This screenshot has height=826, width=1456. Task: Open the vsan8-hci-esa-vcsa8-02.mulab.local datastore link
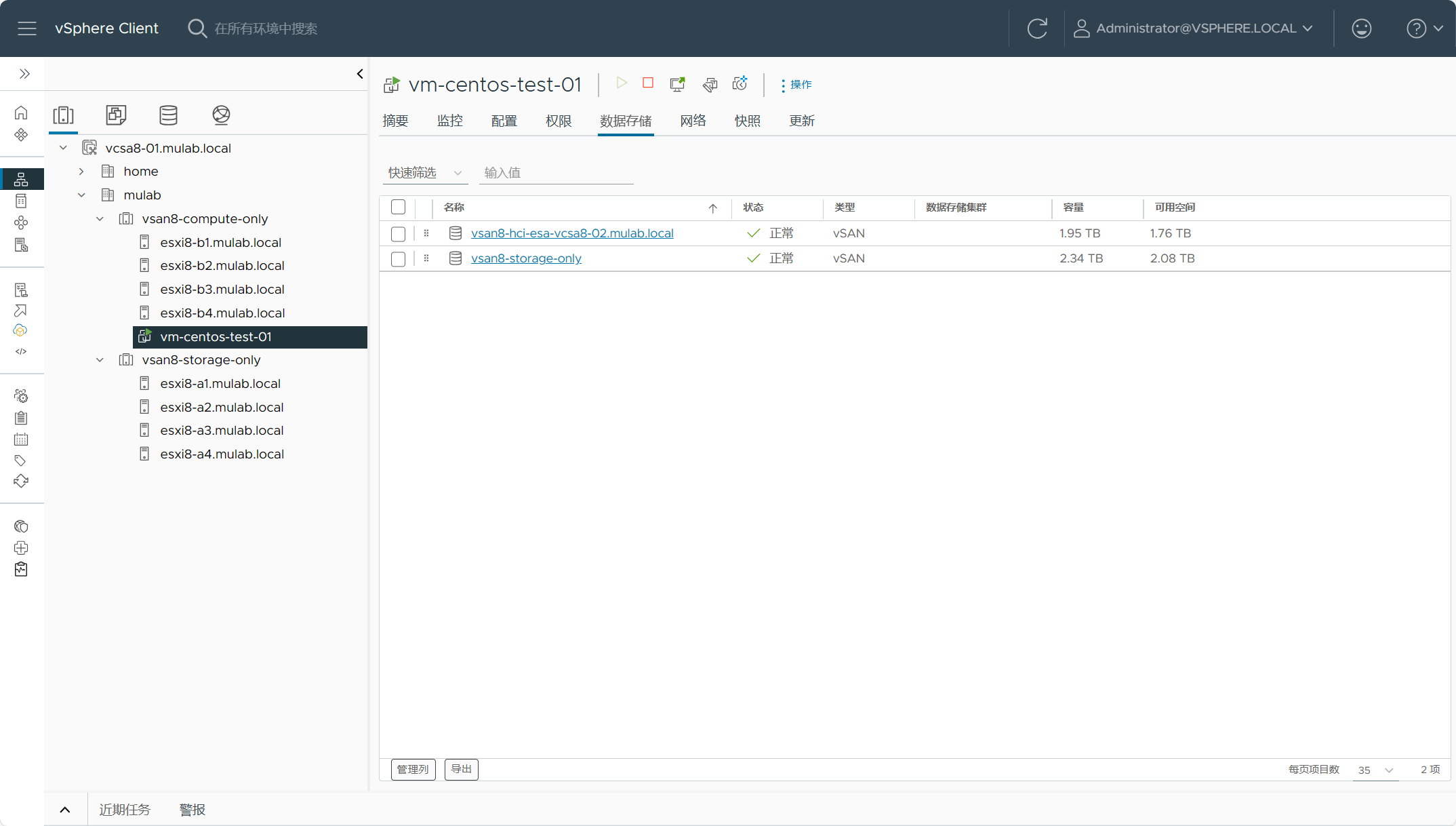pos(572,233)
